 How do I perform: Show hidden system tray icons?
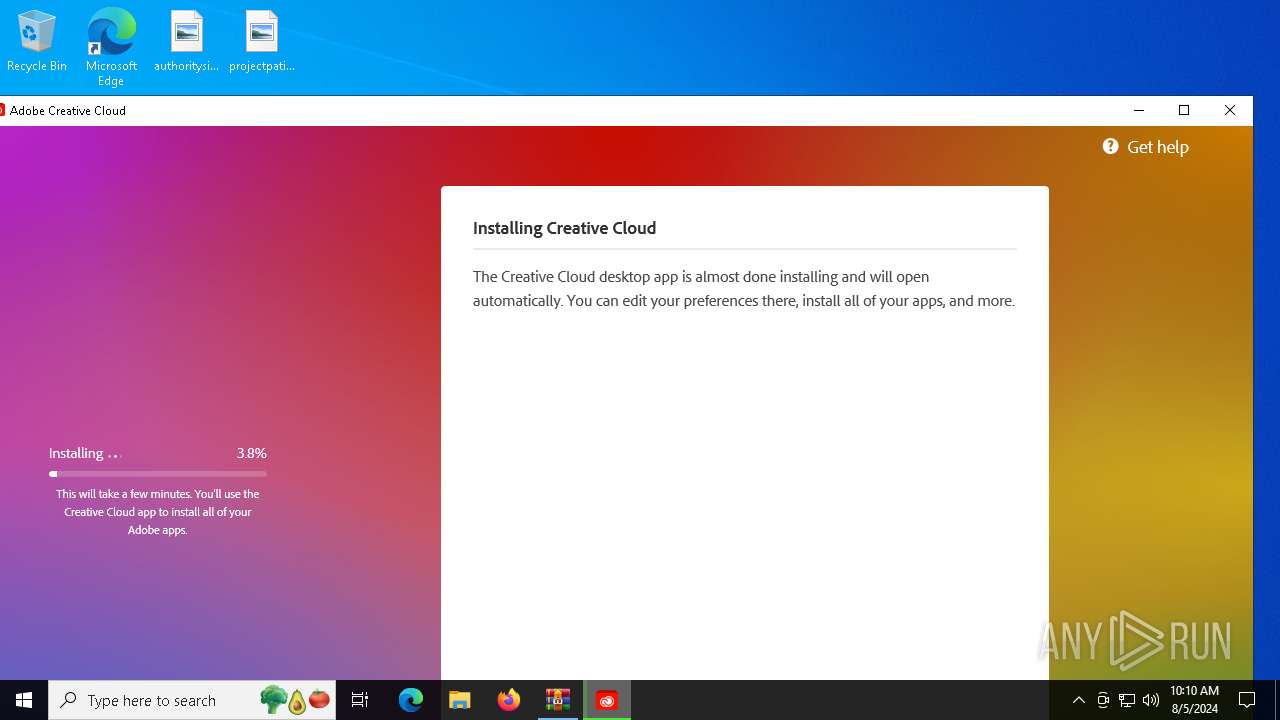(x=1078, y=700)
